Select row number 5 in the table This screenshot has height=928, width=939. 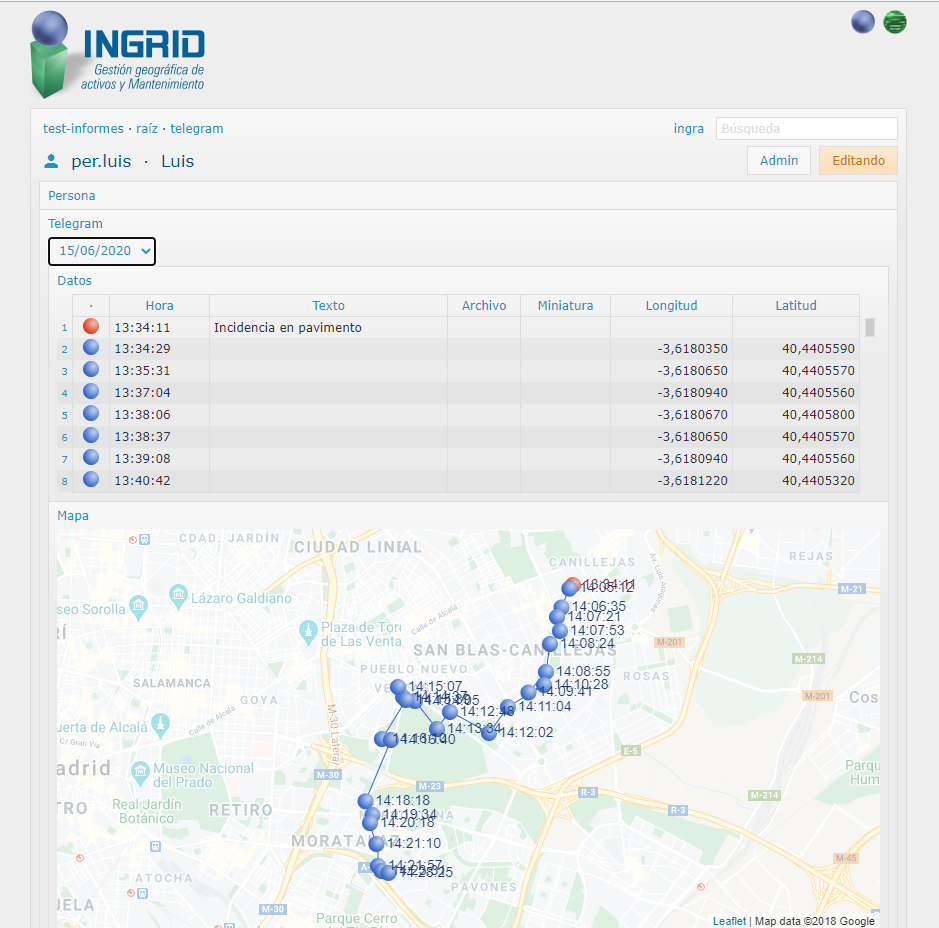point(65,415)
